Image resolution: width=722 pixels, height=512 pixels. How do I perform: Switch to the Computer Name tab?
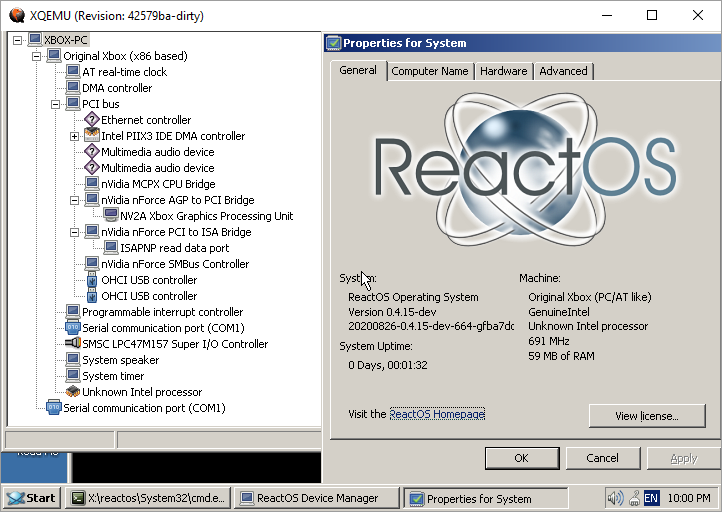coord(430,71)
